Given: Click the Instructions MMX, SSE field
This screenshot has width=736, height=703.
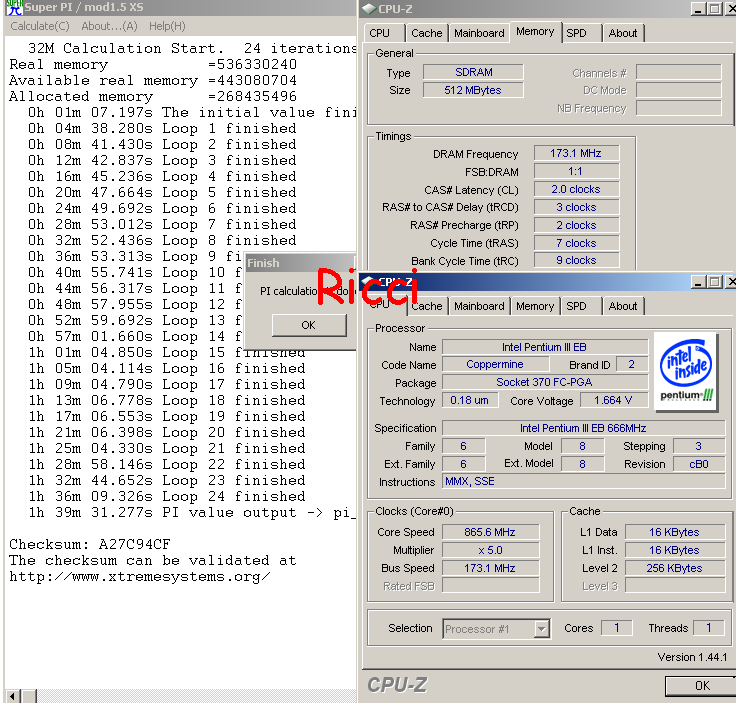Looking at the screenshot, I should pos(583,481).
